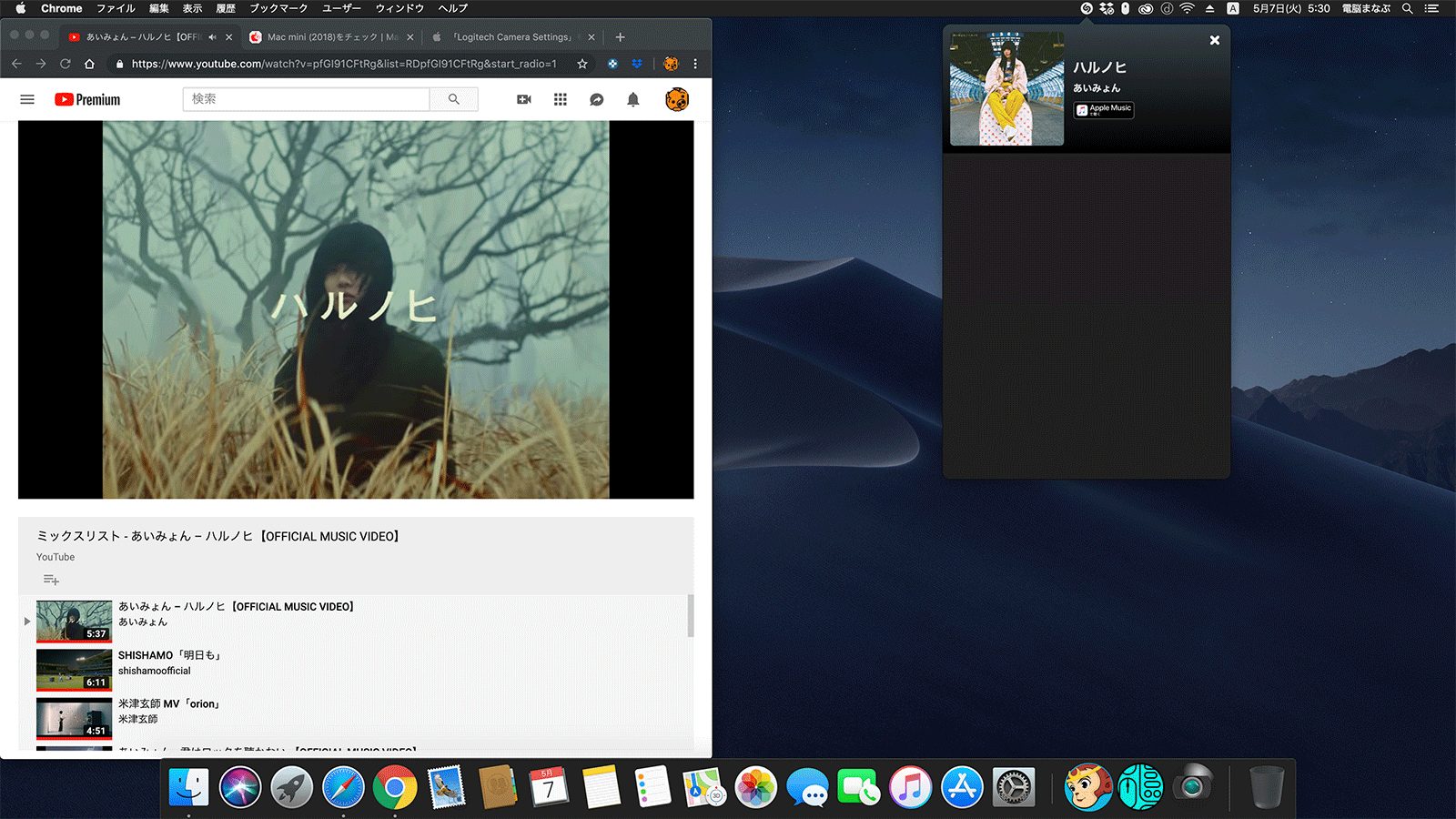Close the Shazam result popup
The image size is (1456, 819).
(x=1214, y=40)
